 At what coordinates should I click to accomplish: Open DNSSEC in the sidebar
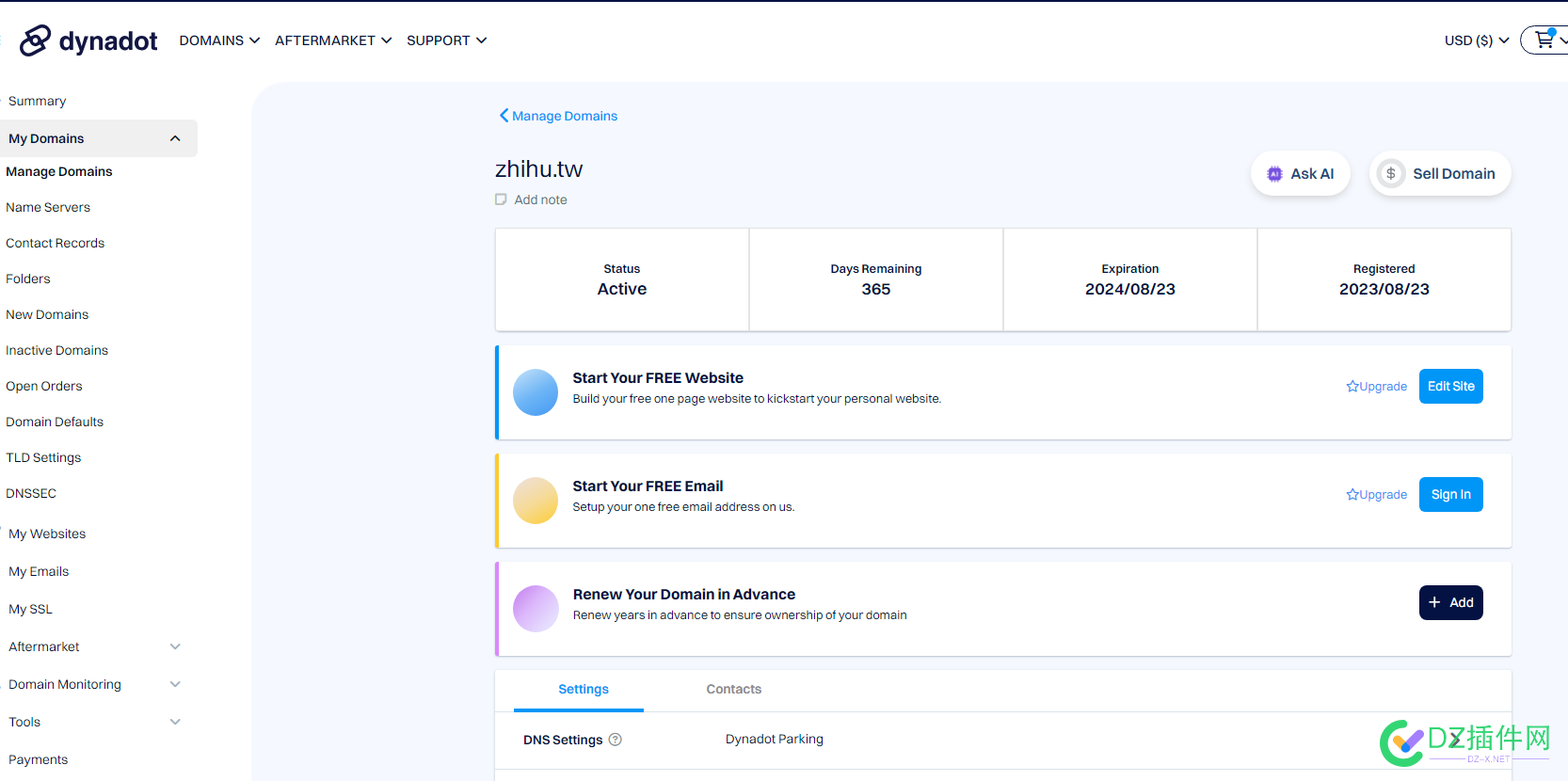pyautogui.click(x=31, y=493)
